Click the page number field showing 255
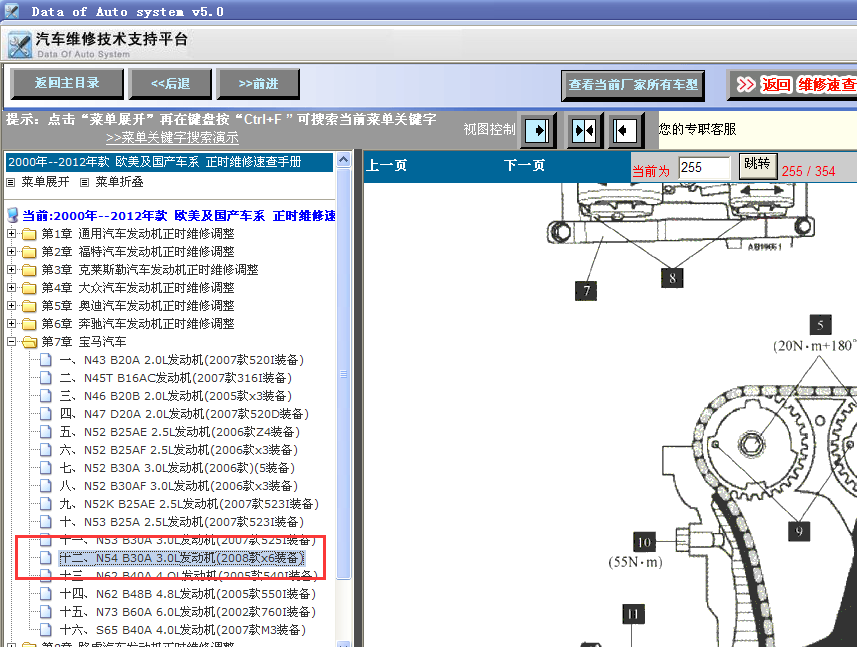857x647 pixels. click(704, 168)
